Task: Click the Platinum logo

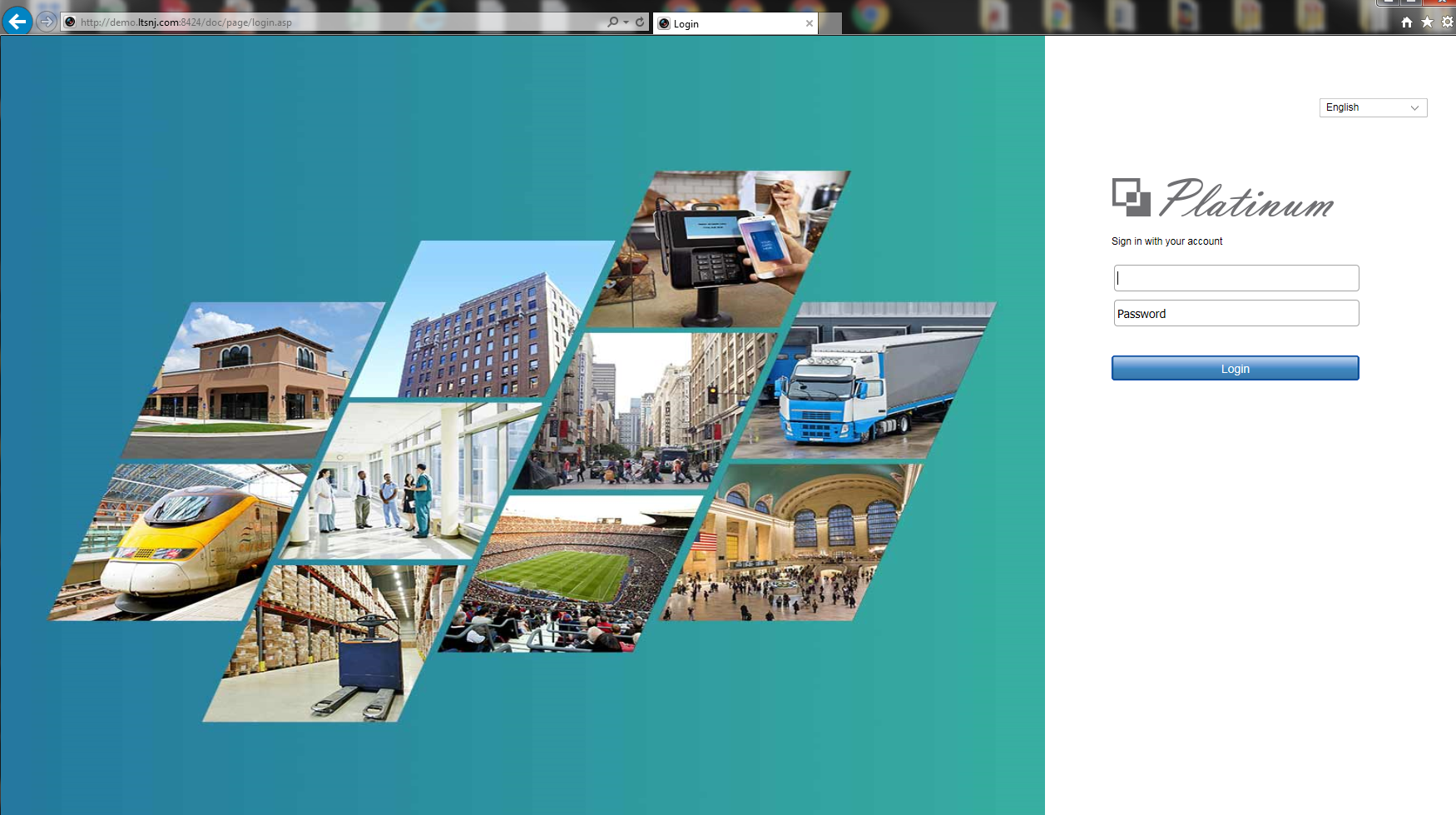Action: (x=1222, y=198)
